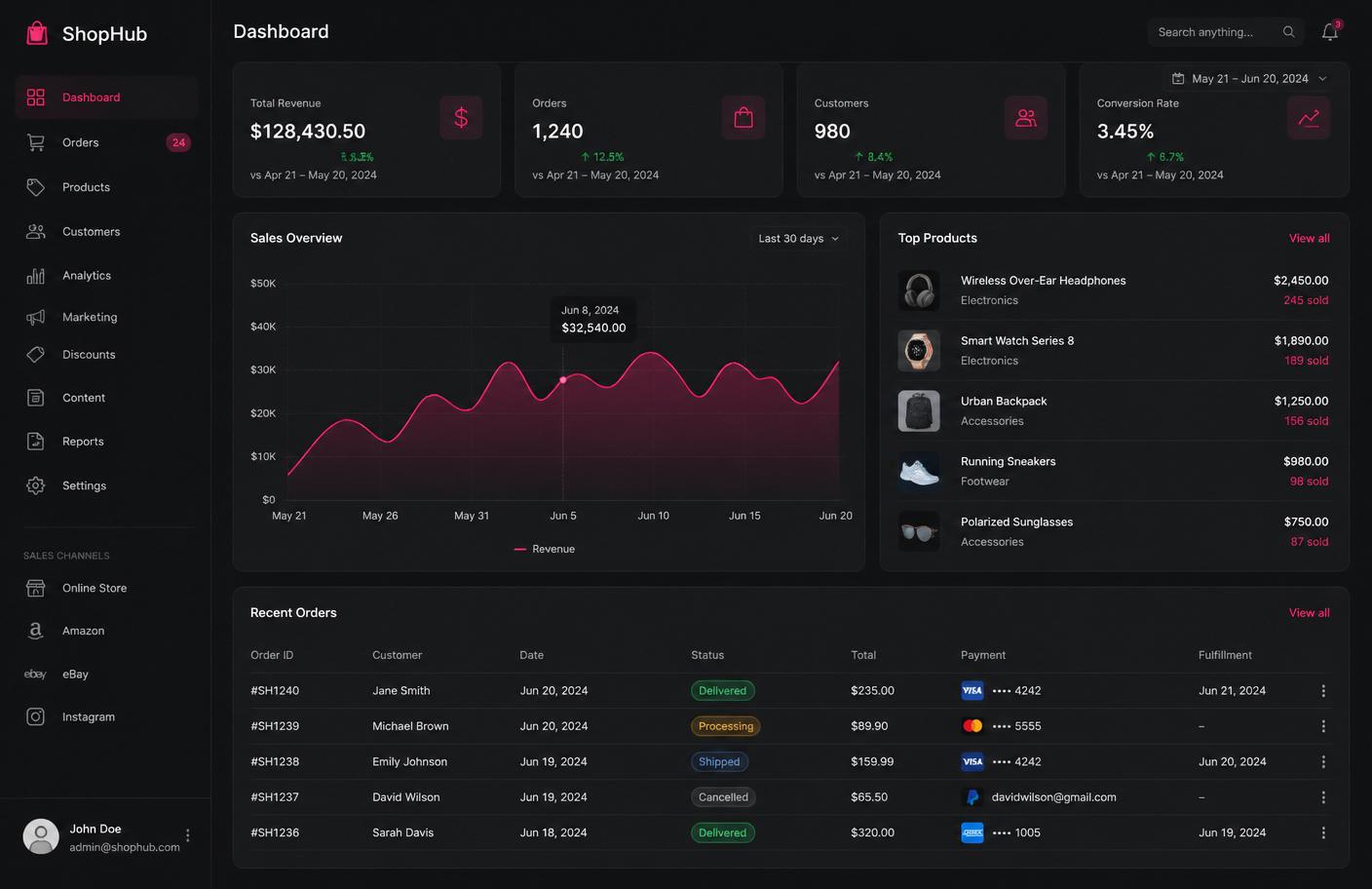Open the Analytics section
This screenshot has width=1372, height=889.
[x=106, y=276]
